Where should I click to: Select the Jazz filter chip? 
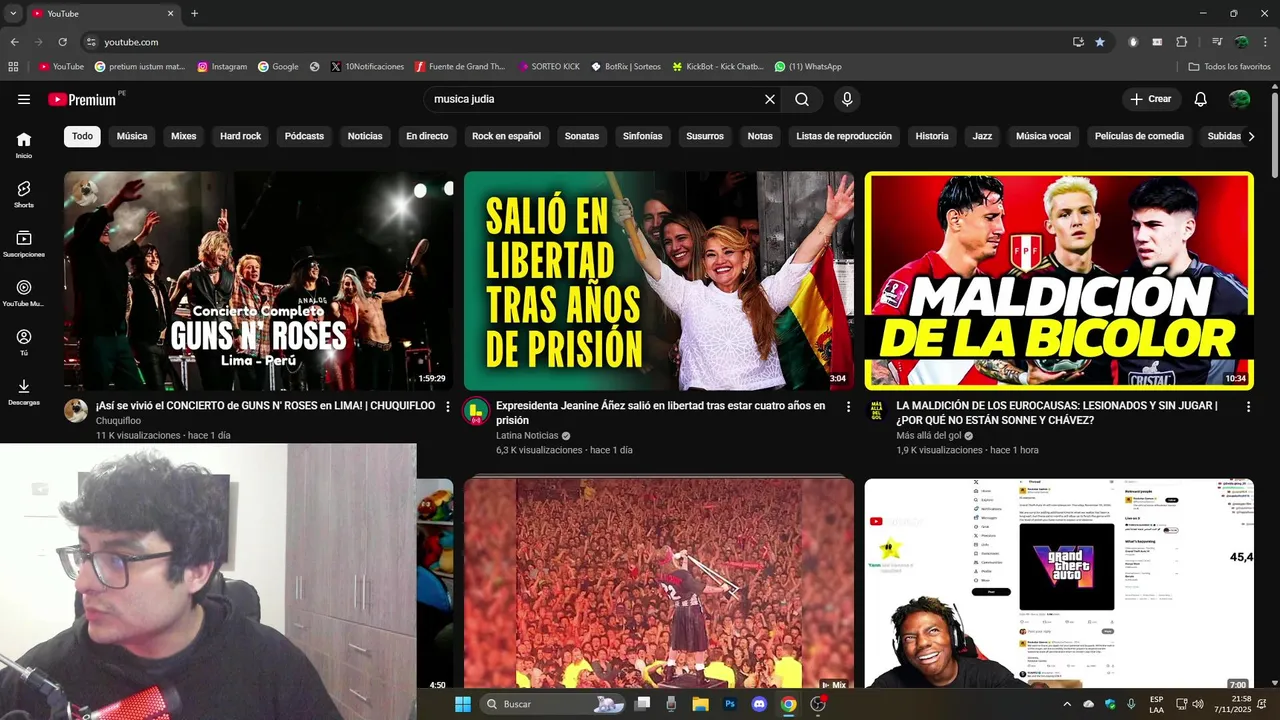pos(982,136)
